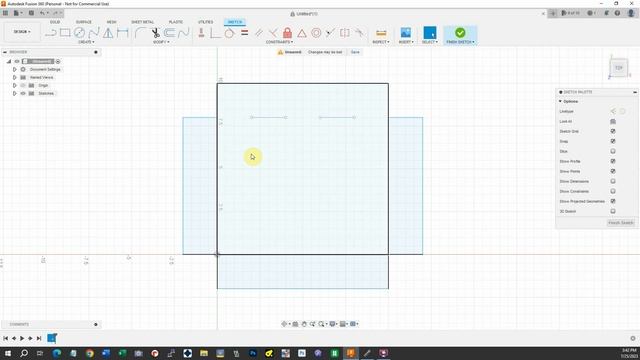Toggle the Show Profile checkbox

pyautogui.click(x=613, y=161)
